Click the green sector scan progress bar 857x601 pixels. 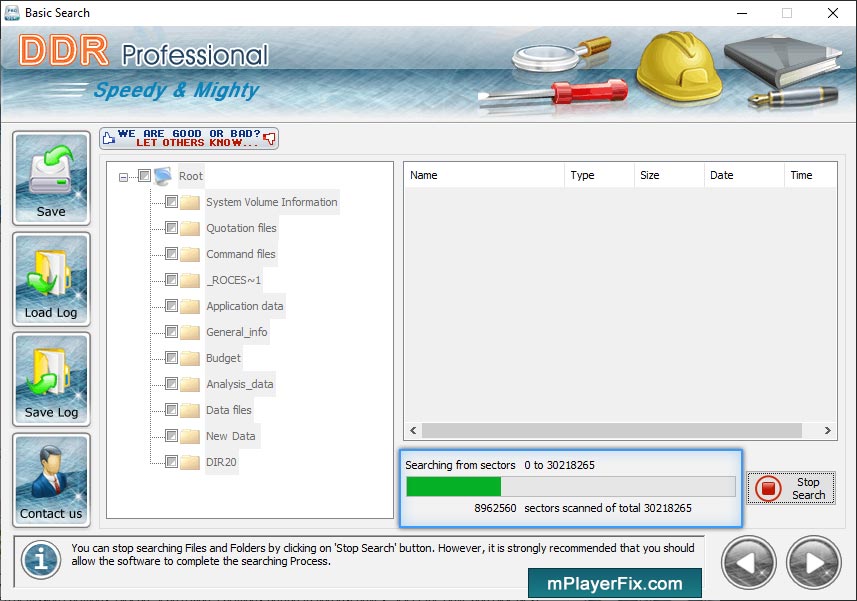click(x=571, y=486)
